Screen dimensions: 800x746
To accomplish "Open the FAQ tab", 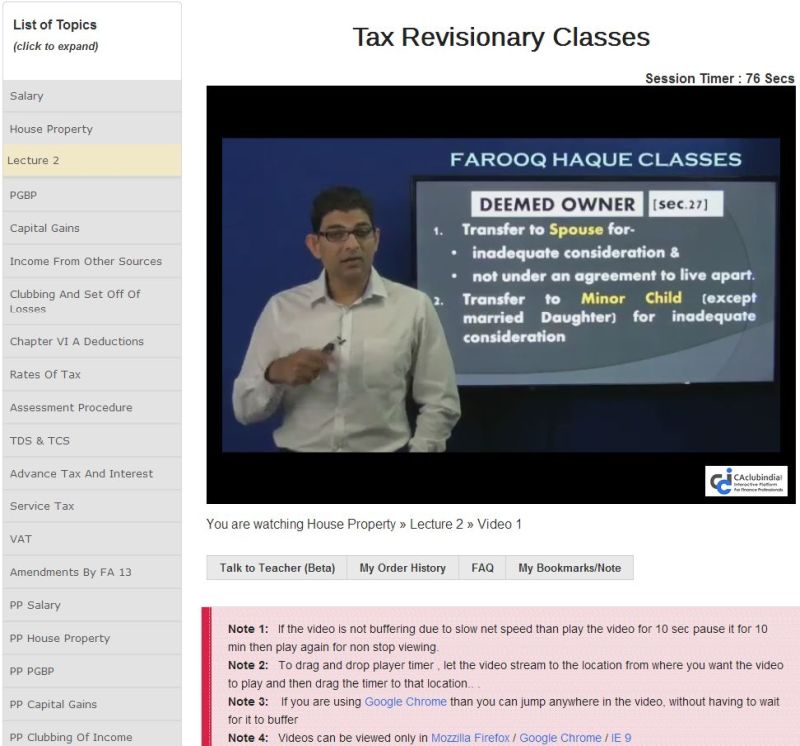I will pos(482,568).
